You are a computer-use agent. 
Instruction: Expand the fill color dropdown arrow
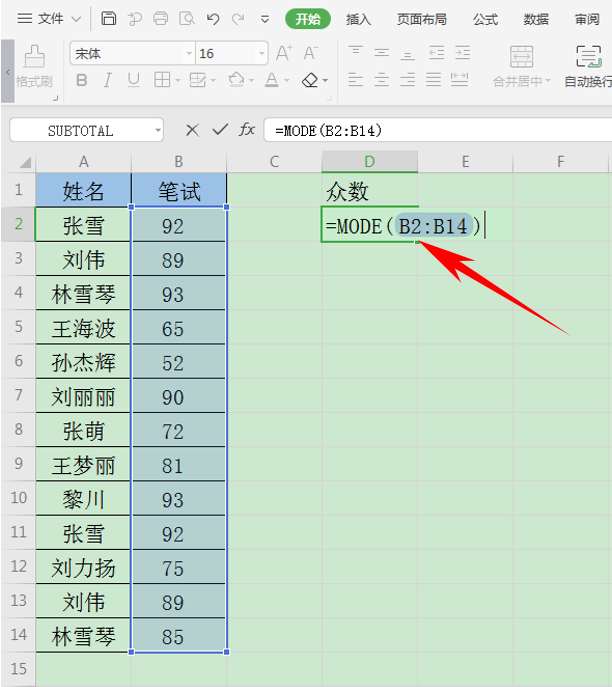tap(251, 81)
